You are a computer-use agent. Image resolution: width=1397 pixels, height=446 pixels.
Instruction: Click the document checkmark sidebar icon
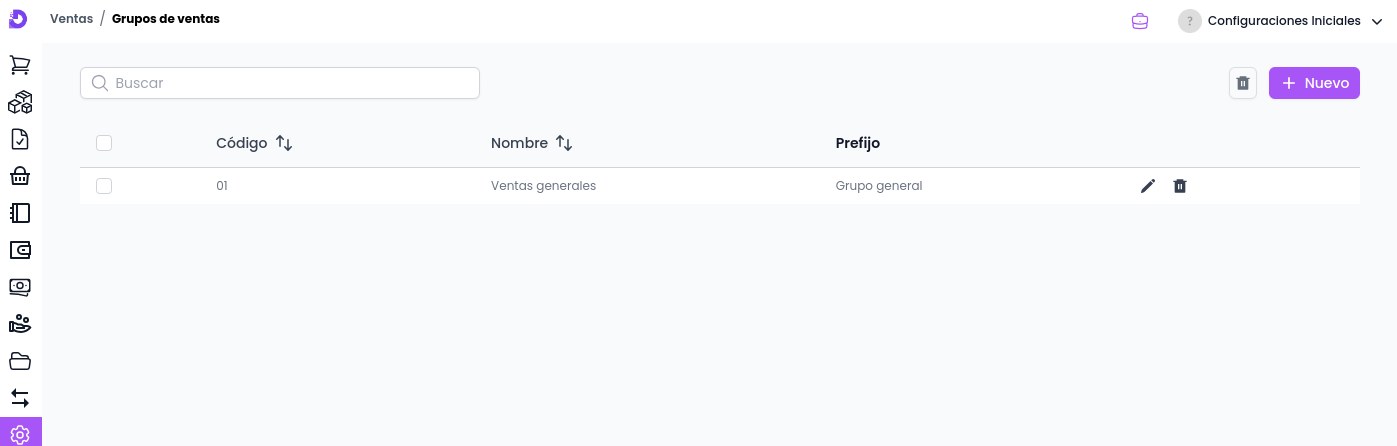pyautogui.click(x=20, y=139)
